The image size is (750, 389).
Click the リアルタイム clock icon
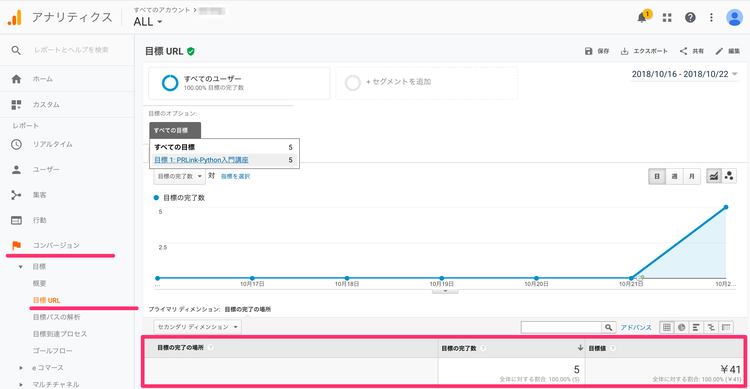pyautogui.click(x=16, y=144)
